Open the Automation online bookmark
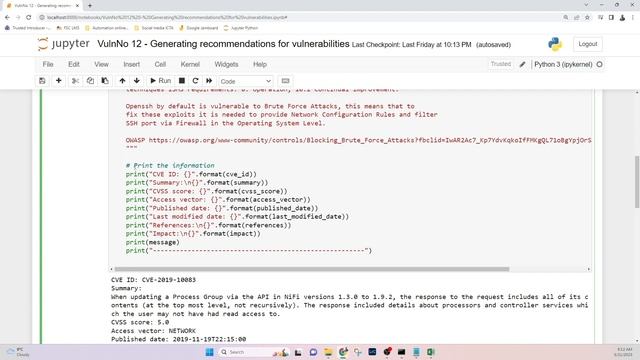Viewport: 640px width, 360px height. pos(107,28)
